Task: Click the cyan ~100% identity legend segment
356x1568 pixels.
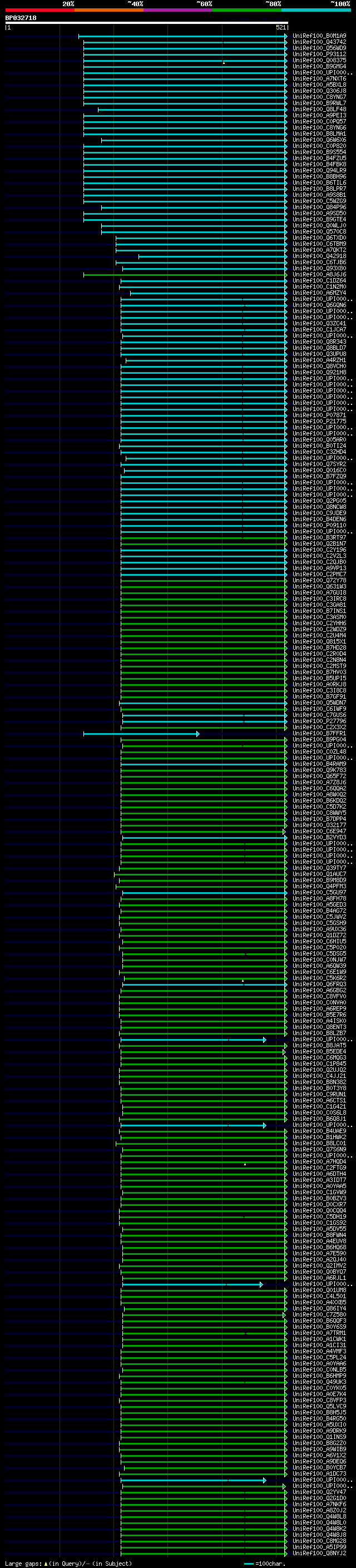Action: (x=316, y=10)
